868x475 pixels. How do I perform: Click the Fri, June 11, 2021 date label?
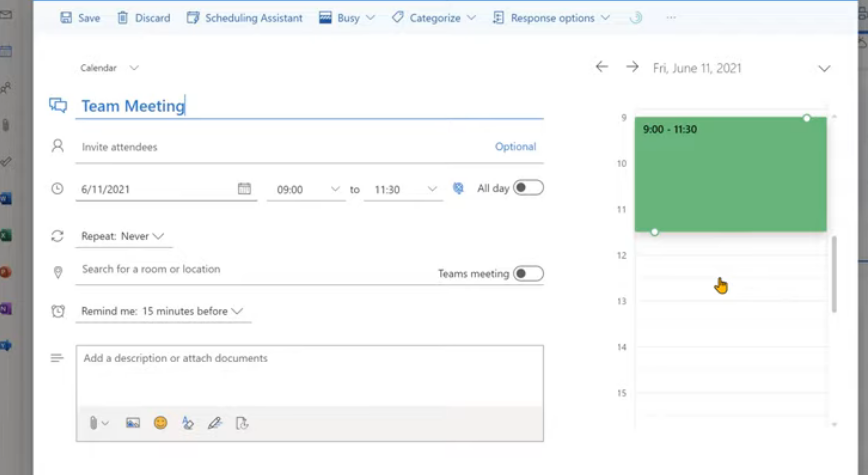coord(697,68)
